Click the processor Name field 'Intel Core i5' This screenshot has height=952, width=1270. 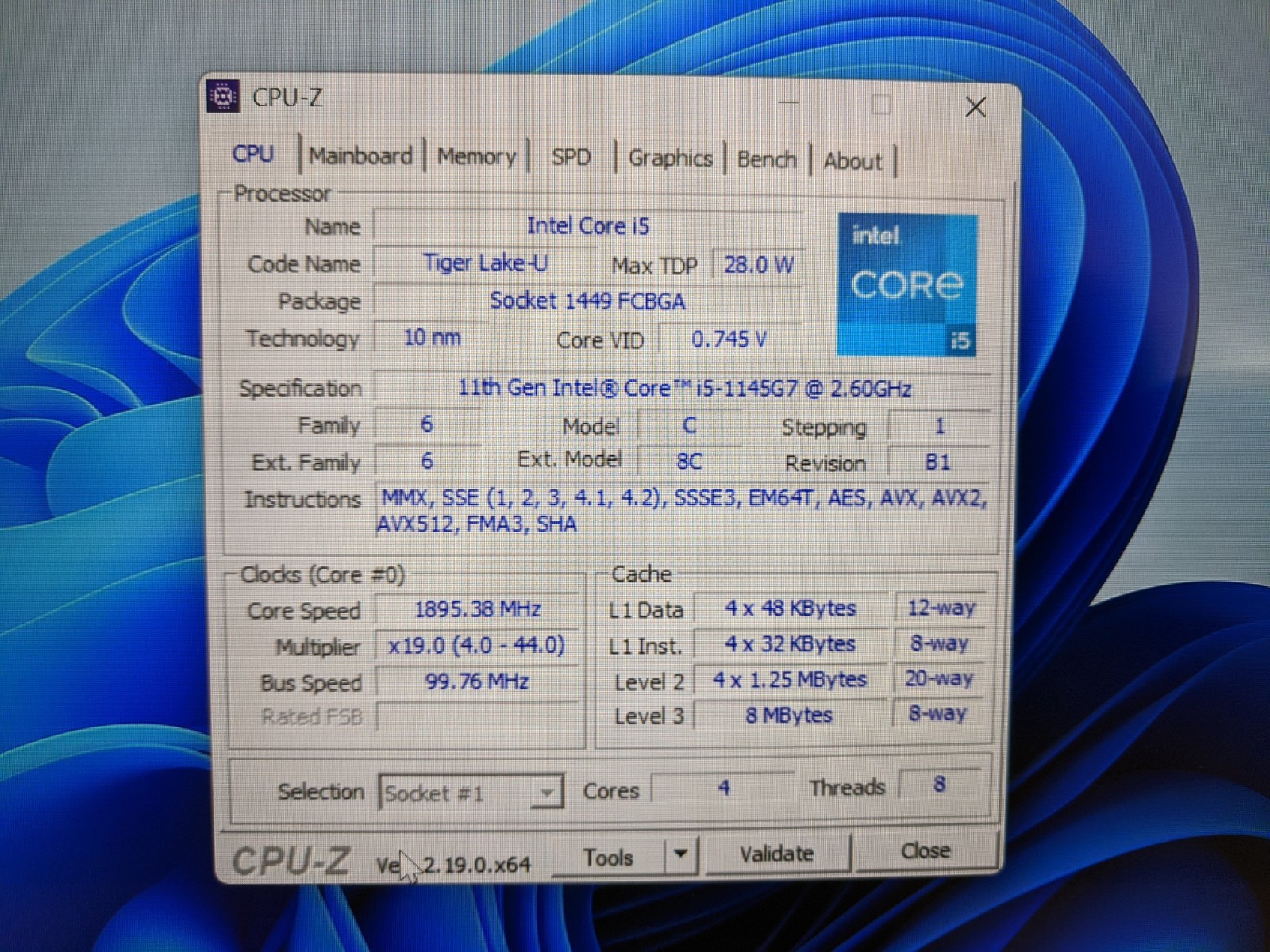[x=588, y=226]
